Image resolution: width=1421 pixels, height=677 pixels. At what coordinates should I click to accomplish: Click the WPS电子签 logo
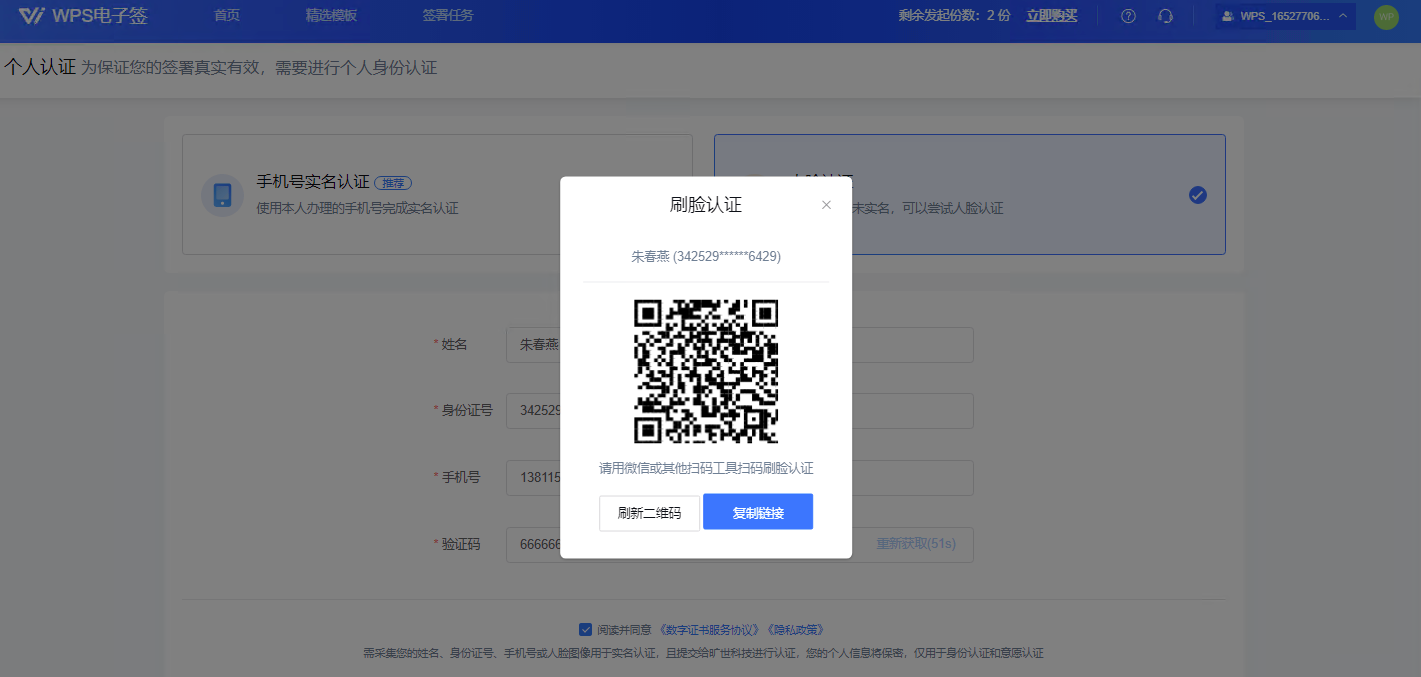click(x=83, y=16)
